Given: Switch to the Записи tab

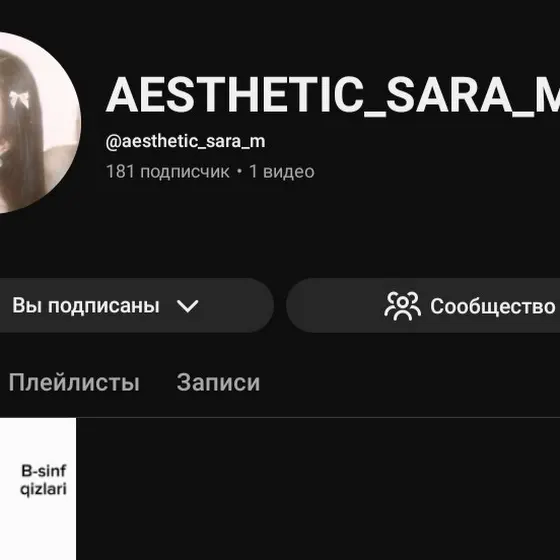Looking at the screenshot, I should point(218,382).
